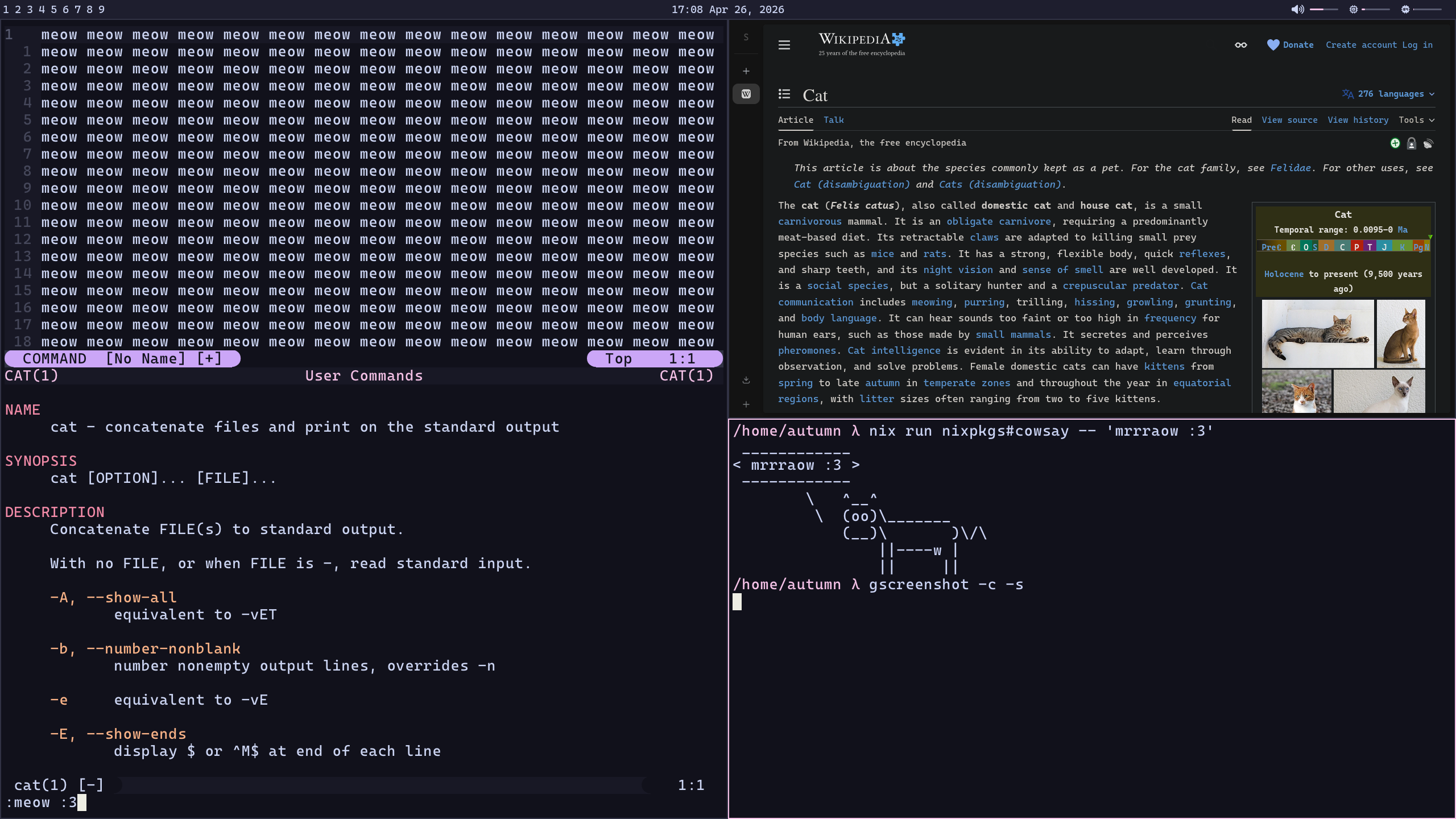Expand the Tools dropdown menu
Screen dimensions: 1456x819
(1416, 120)
